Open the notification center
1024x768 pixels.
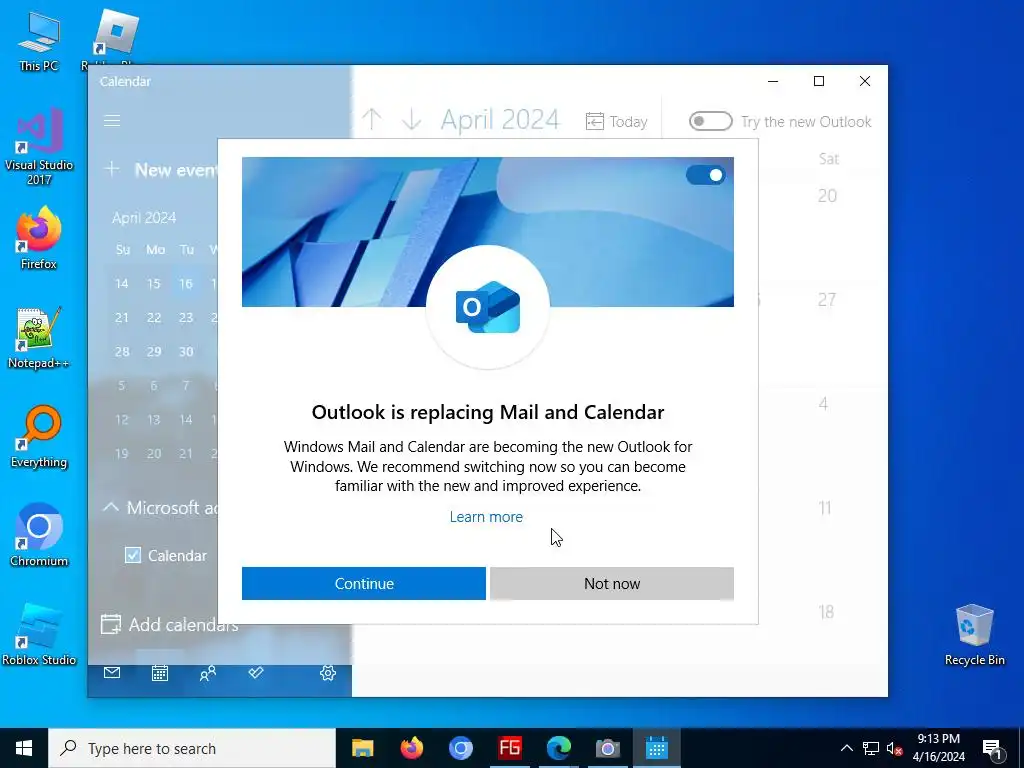[x=992, y=748]
